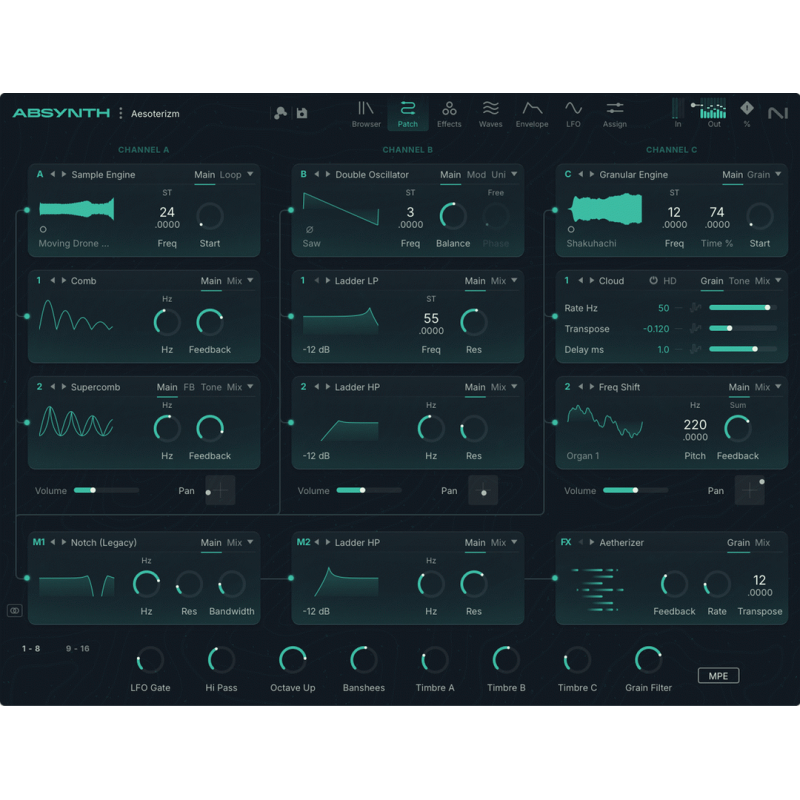
Task: Open Granular Engine module dropdown menu
Action: 778,174
